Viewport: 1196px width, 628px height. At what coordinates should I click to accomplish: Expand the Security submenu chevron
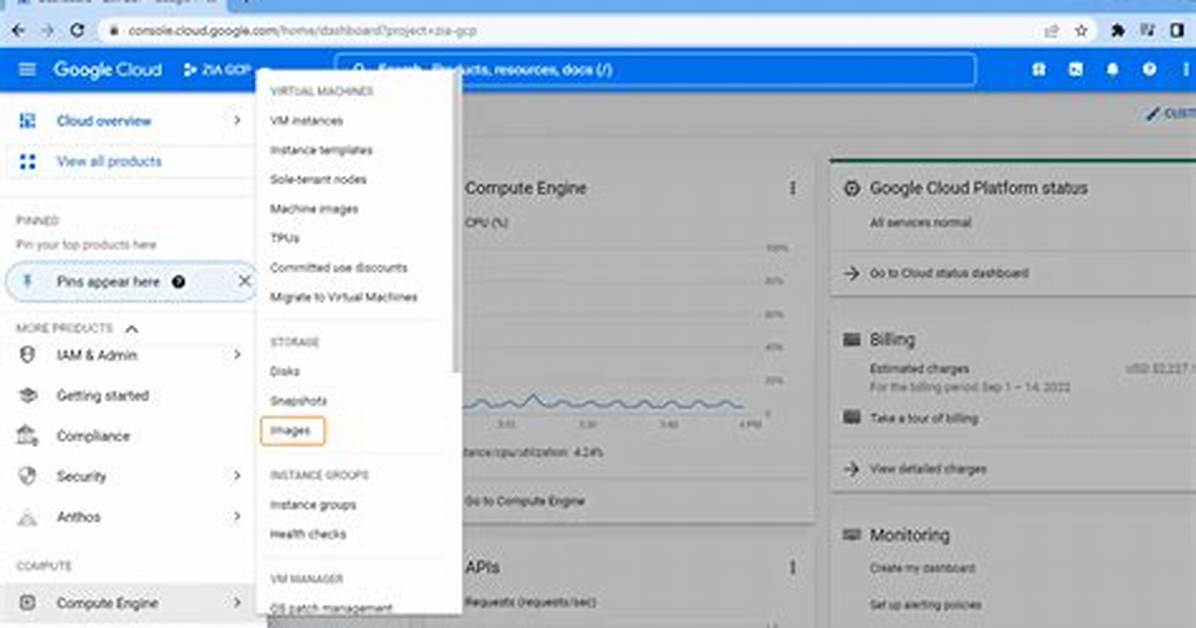coord(237,476)
